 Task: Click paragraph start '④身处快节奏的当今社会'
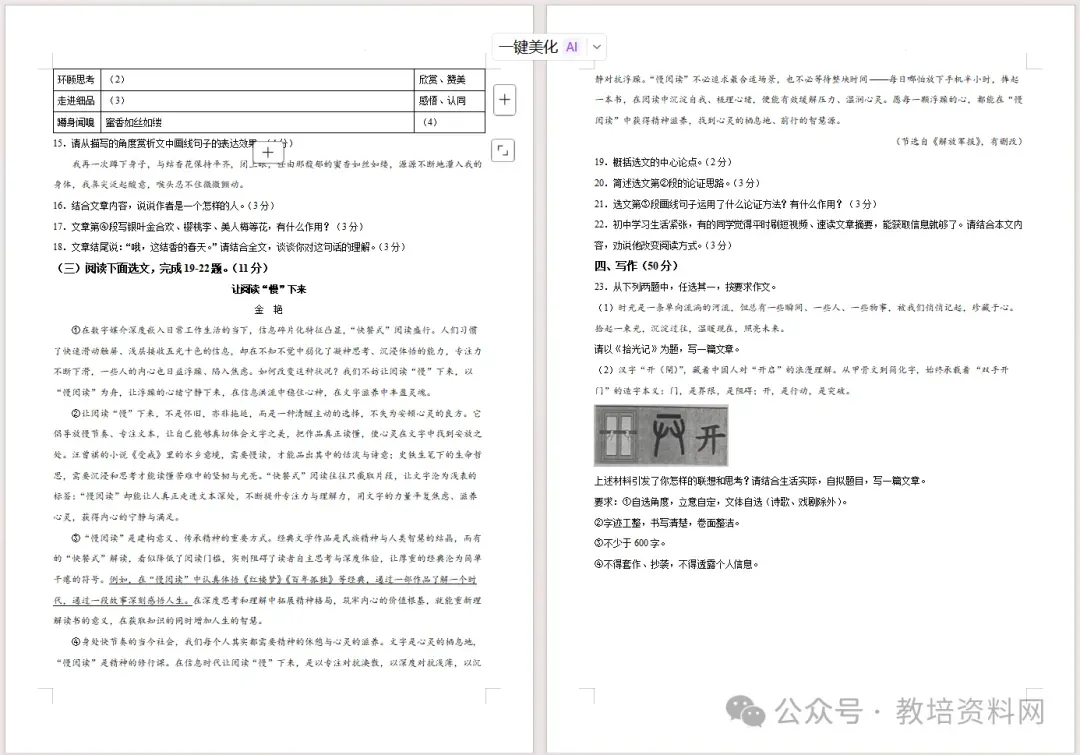276,642
